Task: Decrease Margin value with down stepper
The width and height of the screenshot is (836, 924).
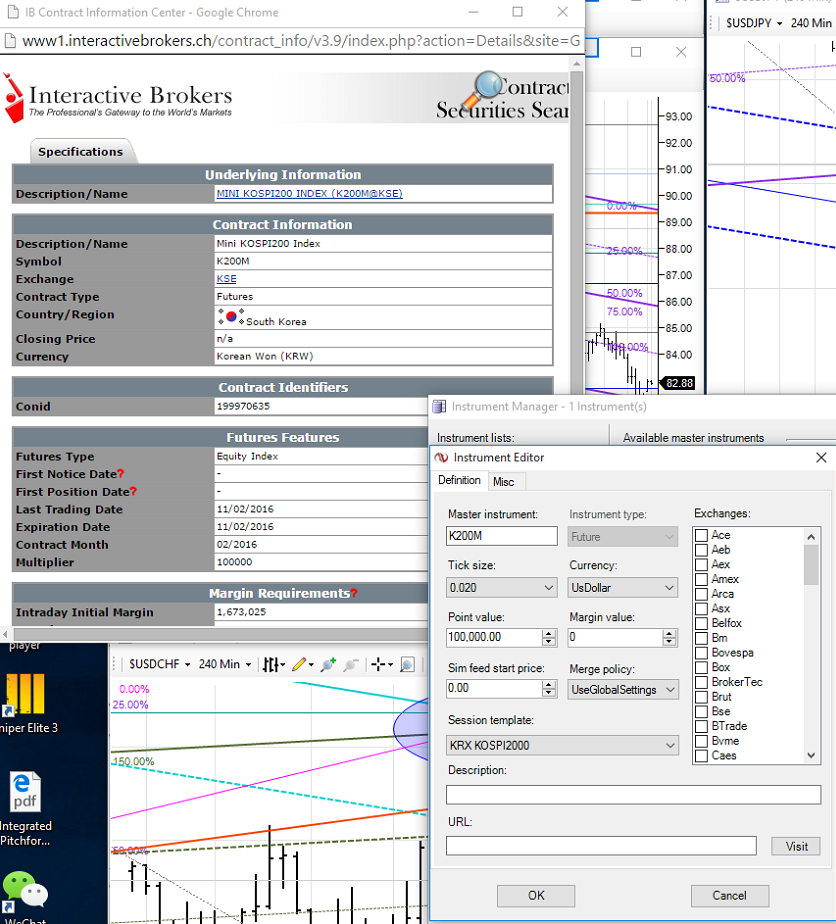Action: click(x=669, y=642)
